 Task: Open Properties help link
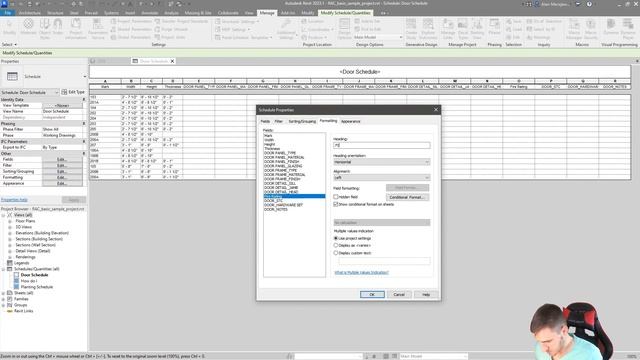point(14,200)
